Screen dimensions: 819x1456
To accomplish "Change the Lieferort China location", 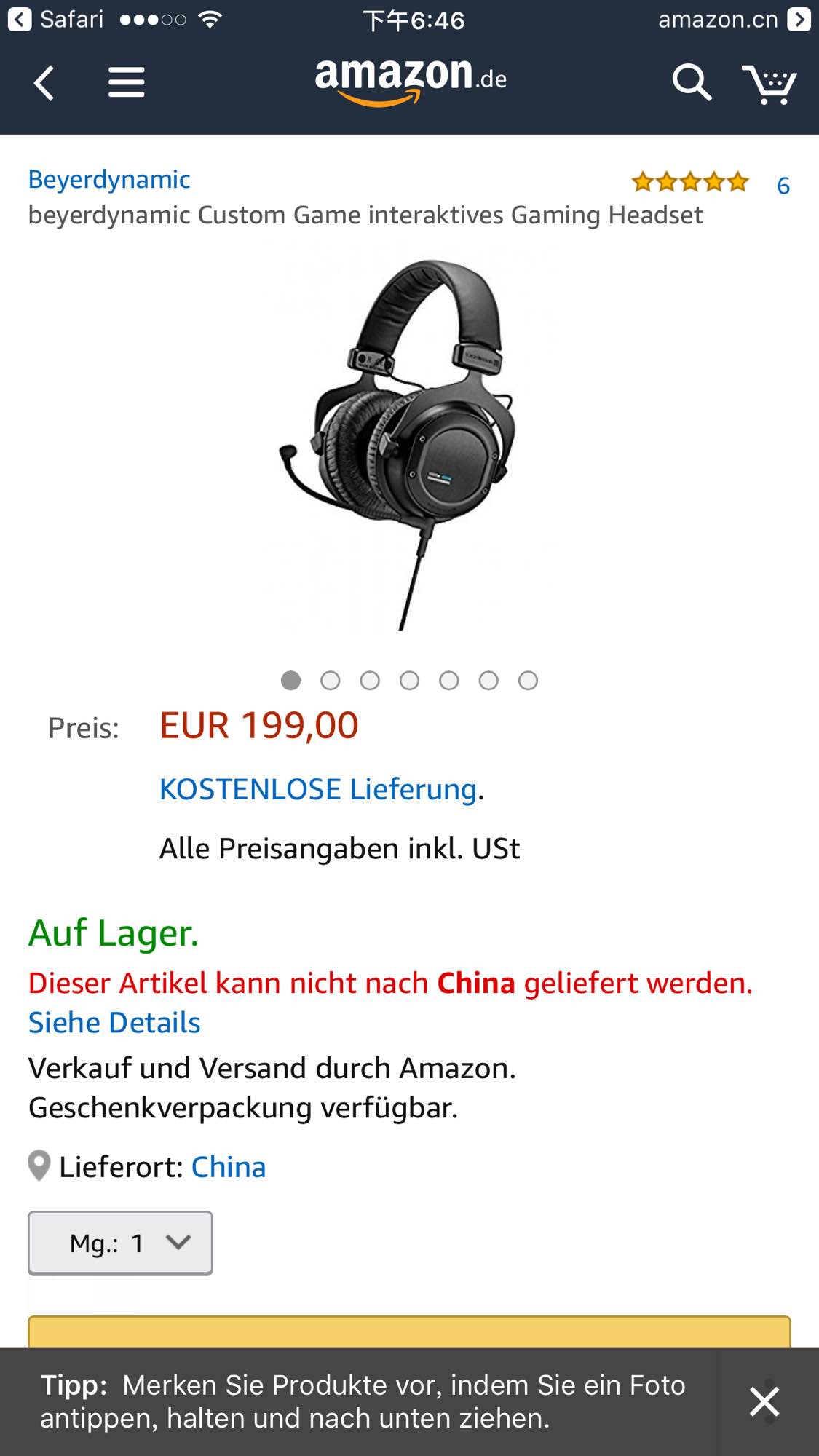I will (x=228, y=1167).
